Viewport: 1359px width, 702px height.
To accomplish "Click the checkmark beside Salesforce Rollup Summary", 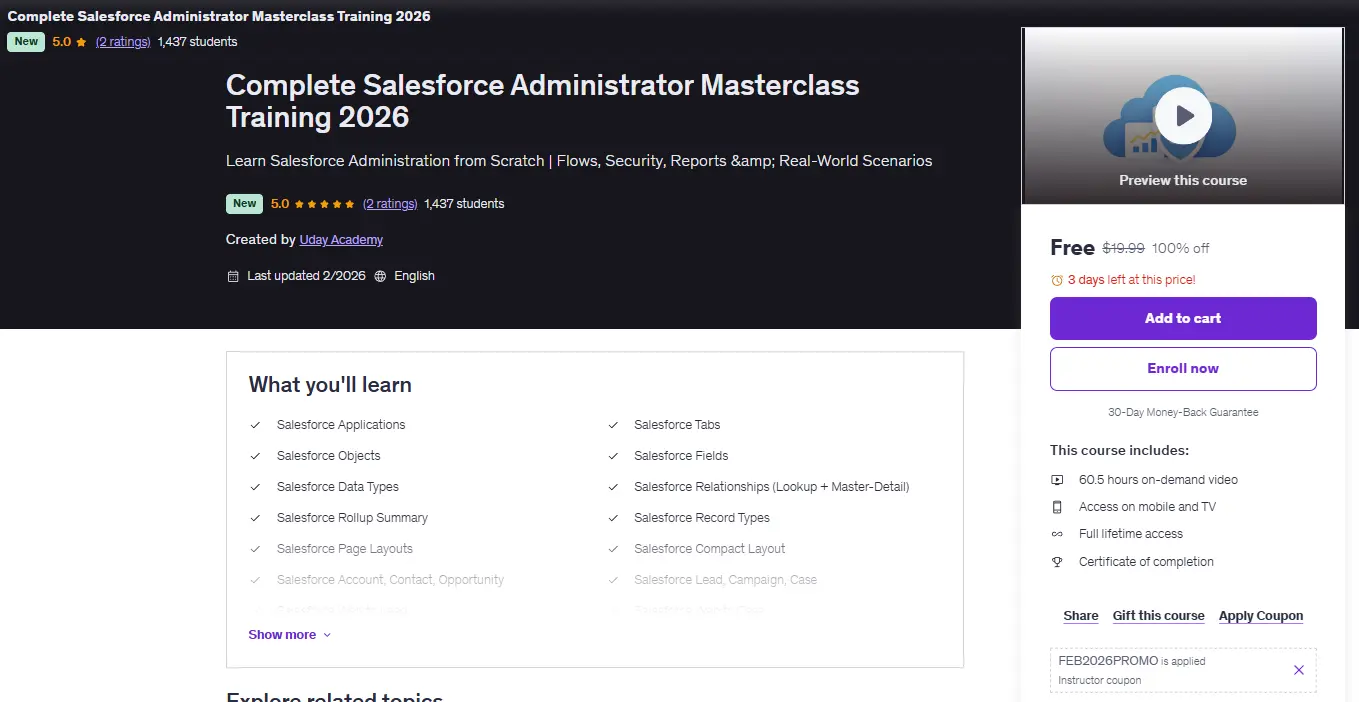I will pos(255,518).
